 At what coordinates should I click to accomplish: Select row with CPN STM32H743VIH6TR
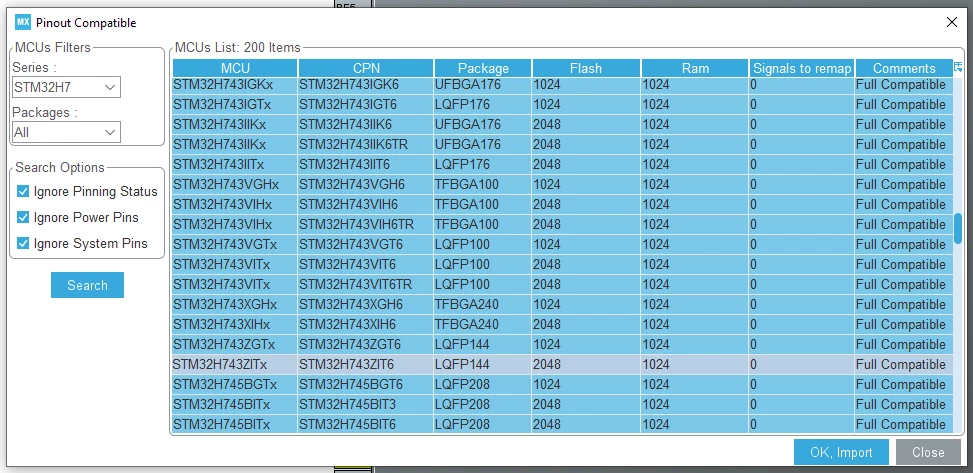pos(562,224)
